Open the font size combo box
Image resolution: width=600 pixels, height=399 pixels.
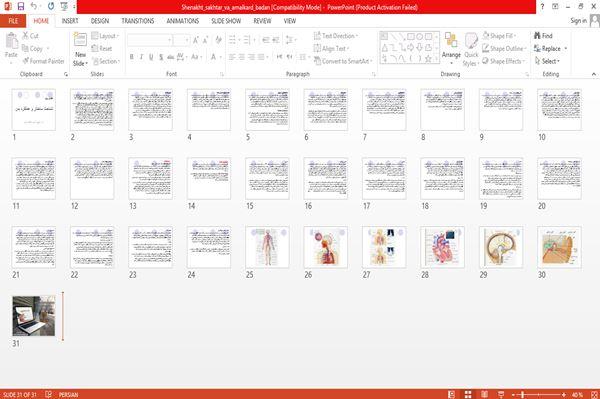[181, 40]
